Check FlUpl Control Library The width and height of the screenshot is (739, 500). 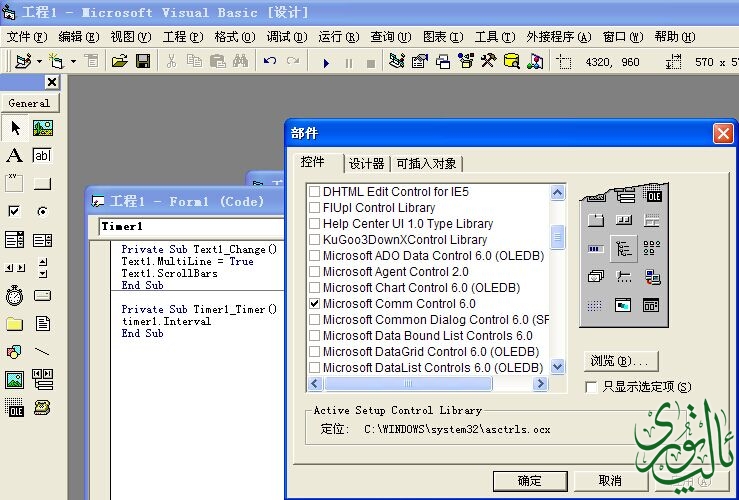tap(314, 208)
